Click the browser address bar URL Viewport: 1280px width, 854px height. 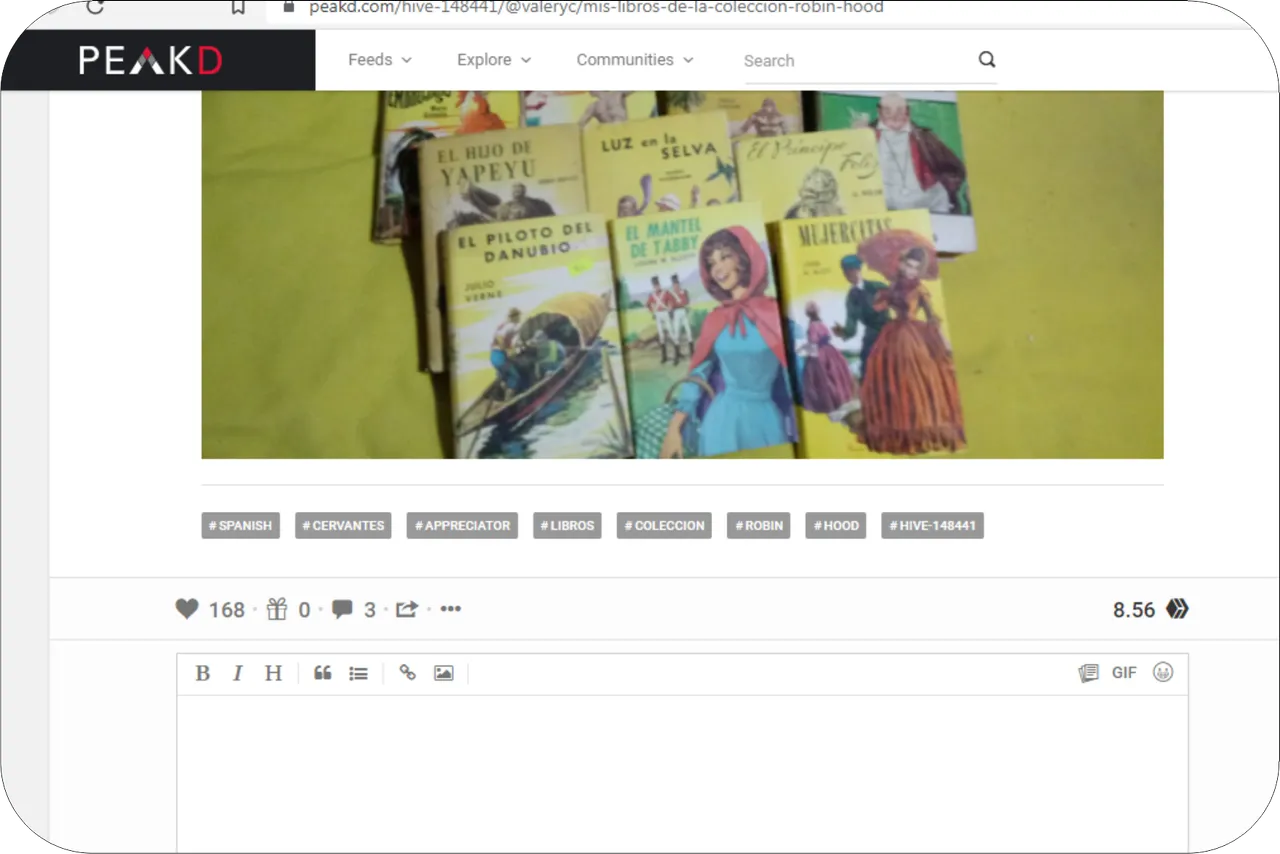596,7
